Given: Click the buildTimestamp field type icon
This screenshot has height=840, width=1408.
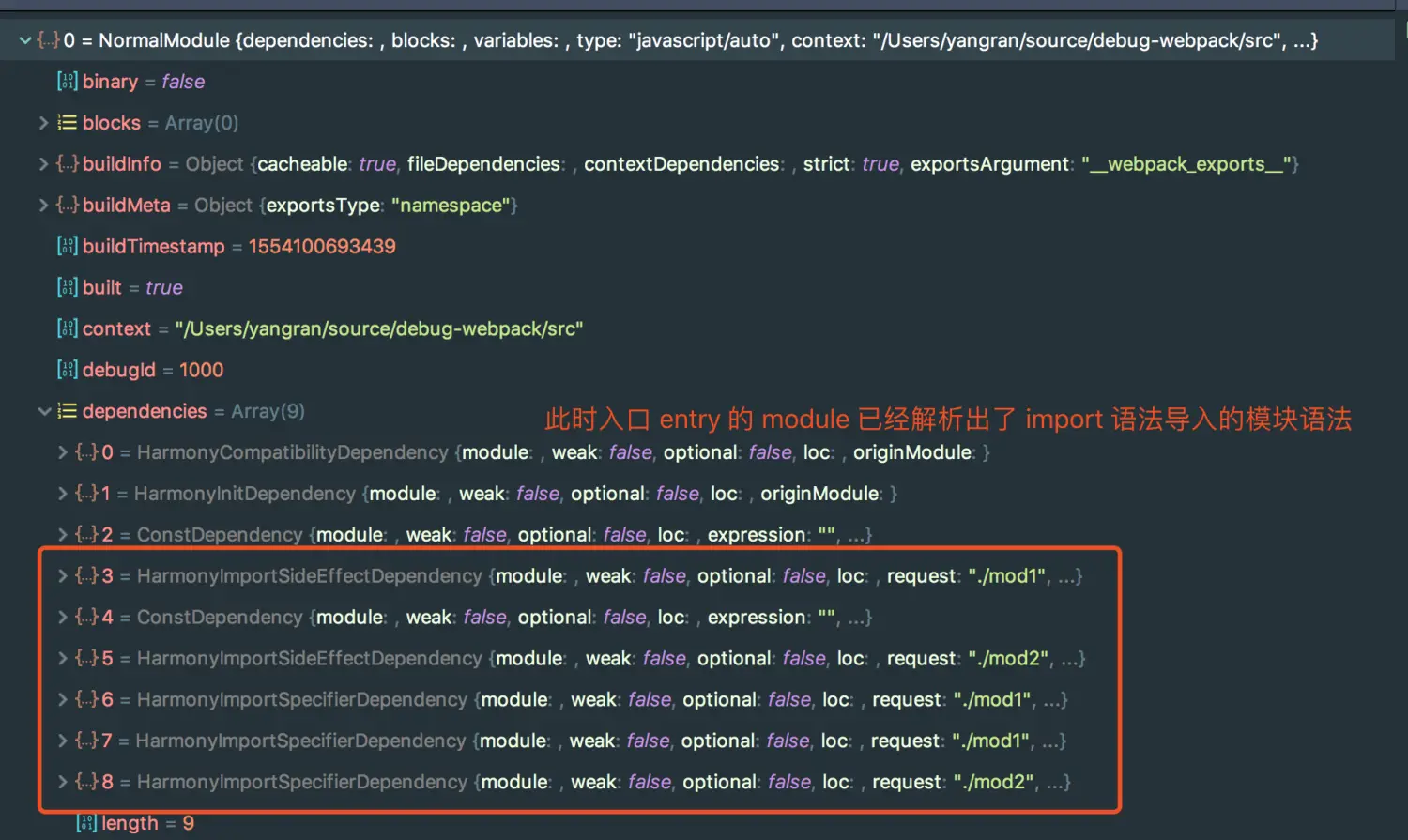Looking at the screenshot, I should point(68,247).
